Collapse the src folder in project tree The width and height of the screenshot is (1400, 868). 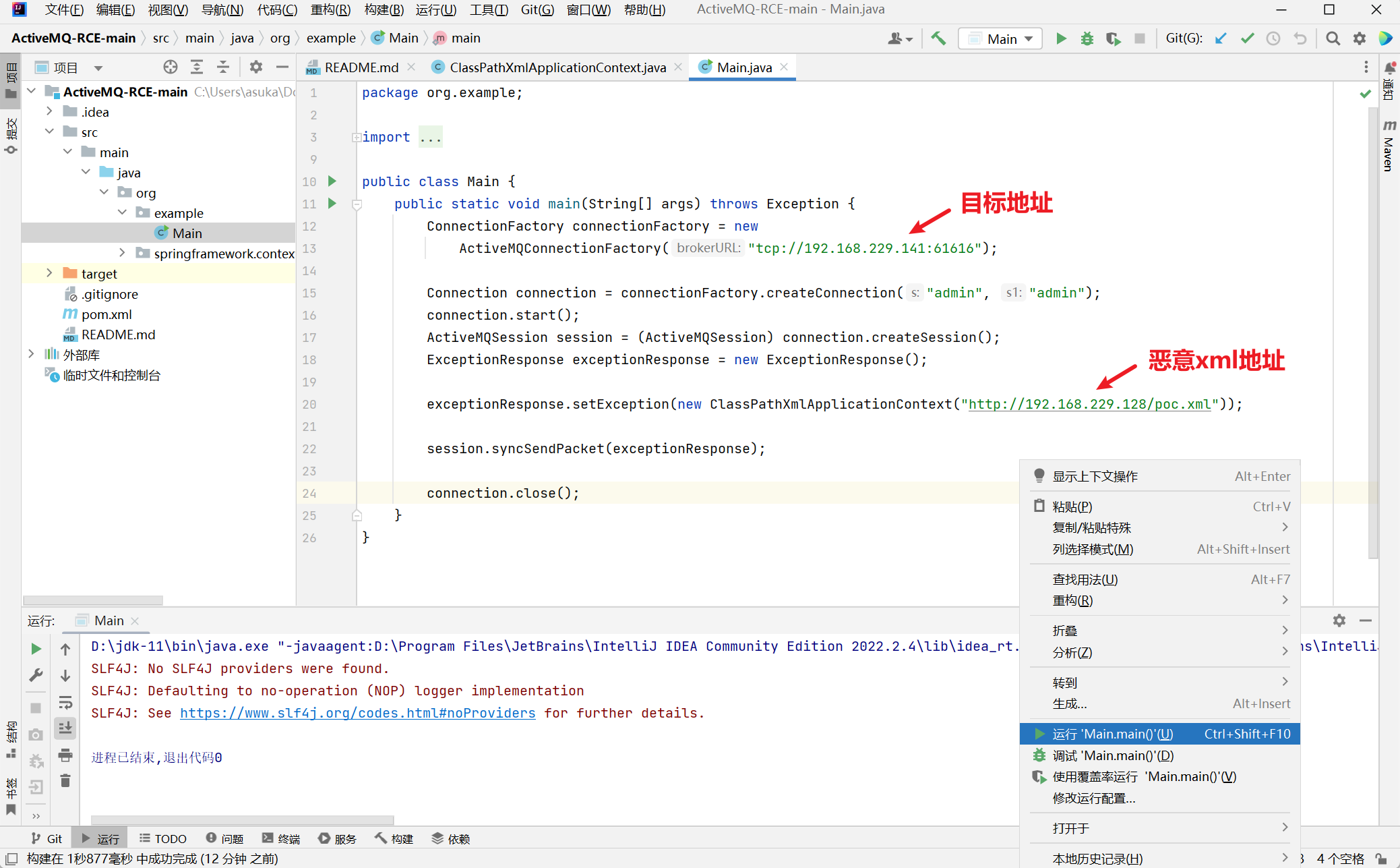49,132
